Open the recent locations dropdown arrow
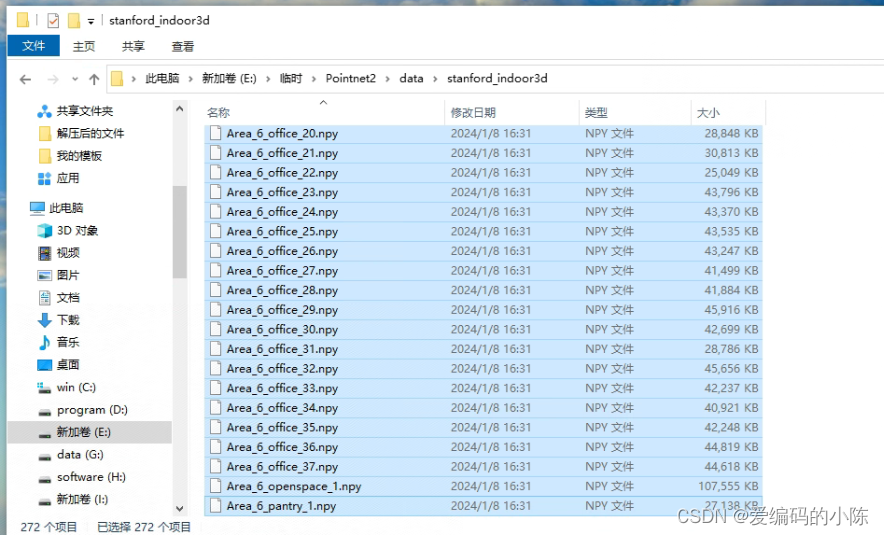The width and height of the screenshot is (884, 535). [75, 79]
